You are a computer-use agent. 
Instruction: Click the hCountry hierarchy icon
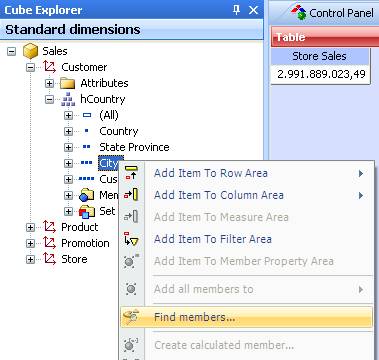pyautogui.click(x=68, y=99)
